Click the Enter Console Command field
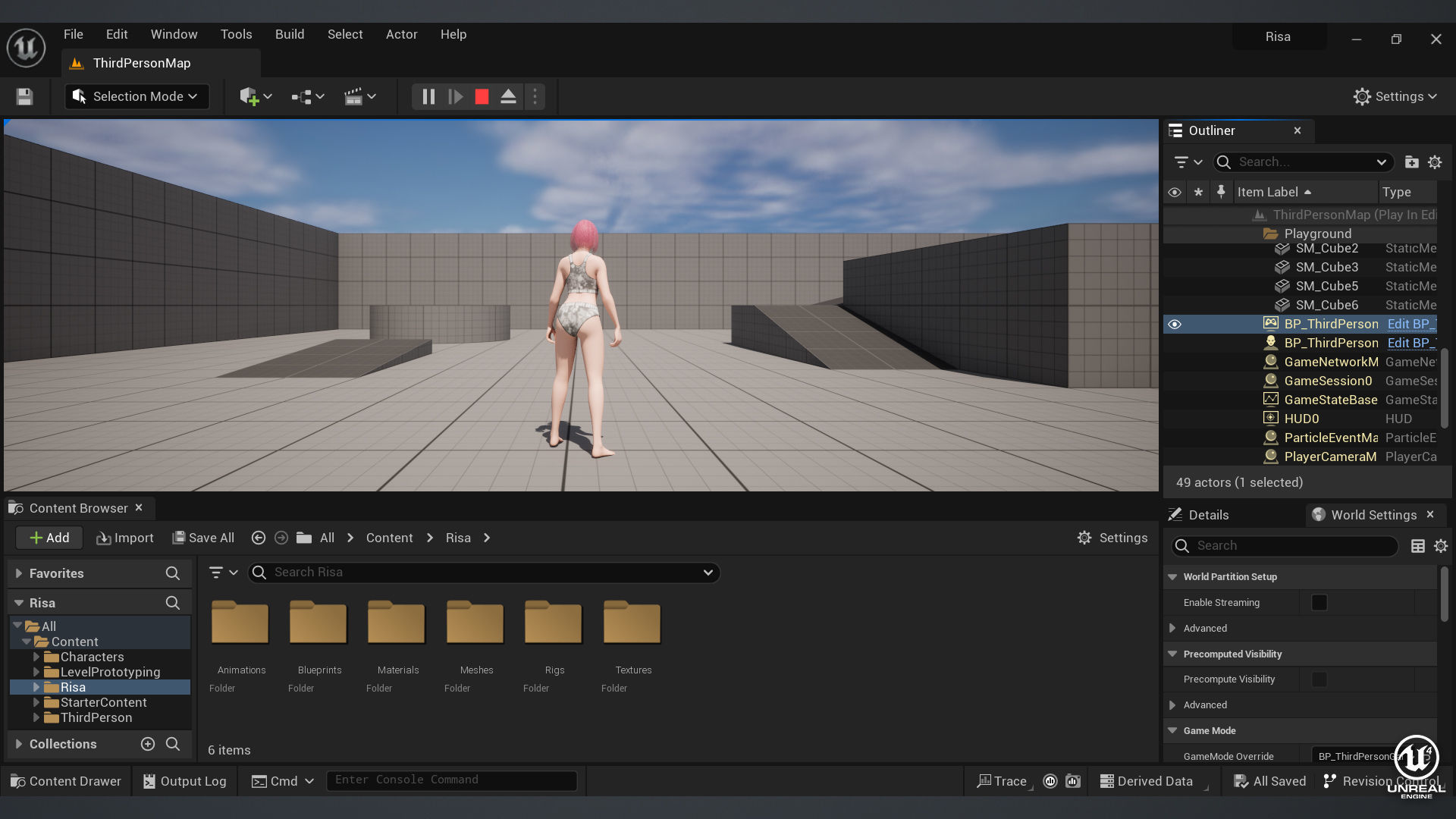 452,780
